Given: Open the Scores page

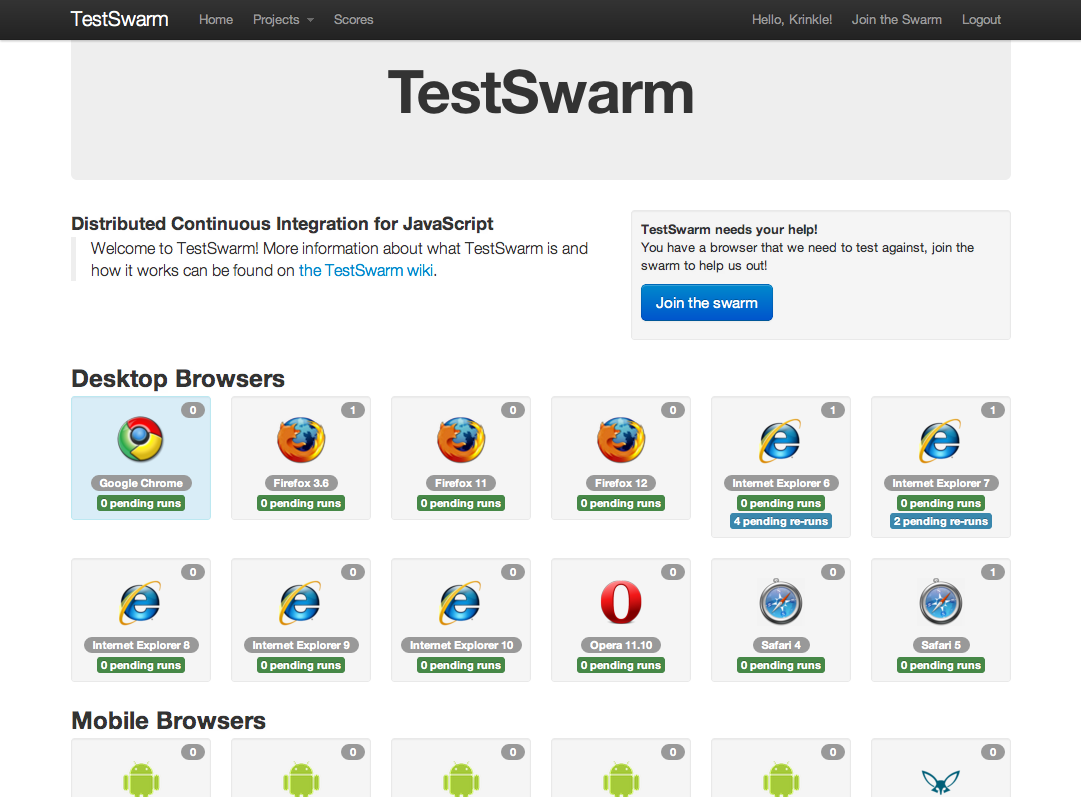Looking at the screenshot, I should click(354, 19).
